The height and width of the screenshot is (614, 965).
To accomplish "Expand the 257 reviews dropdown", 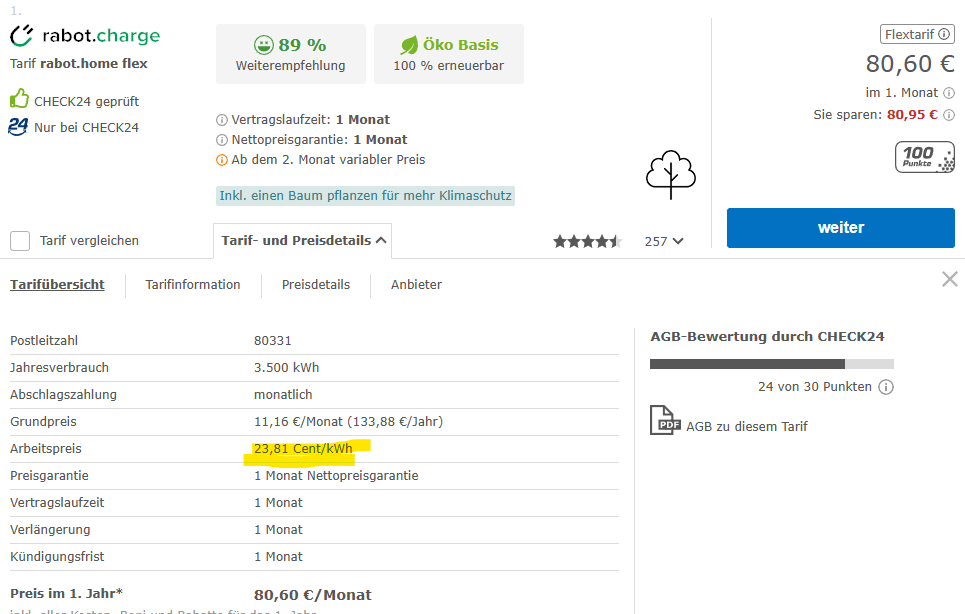I will pos(664,241).
